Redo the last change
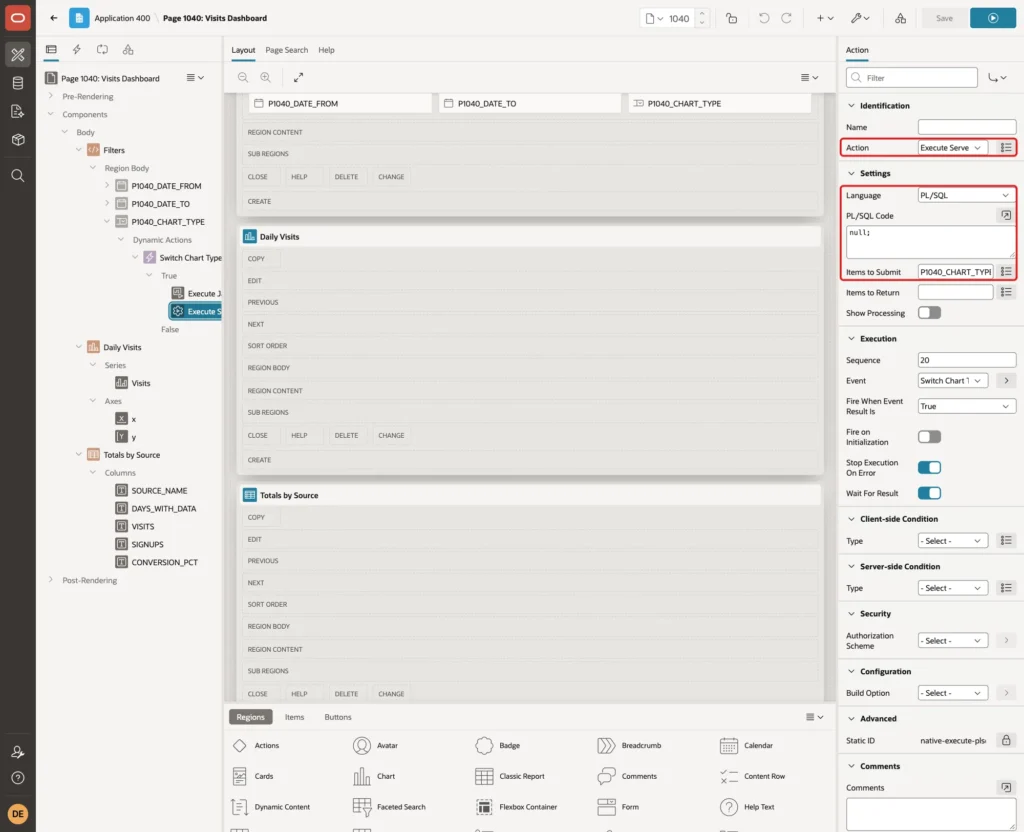 coord(786,18)
